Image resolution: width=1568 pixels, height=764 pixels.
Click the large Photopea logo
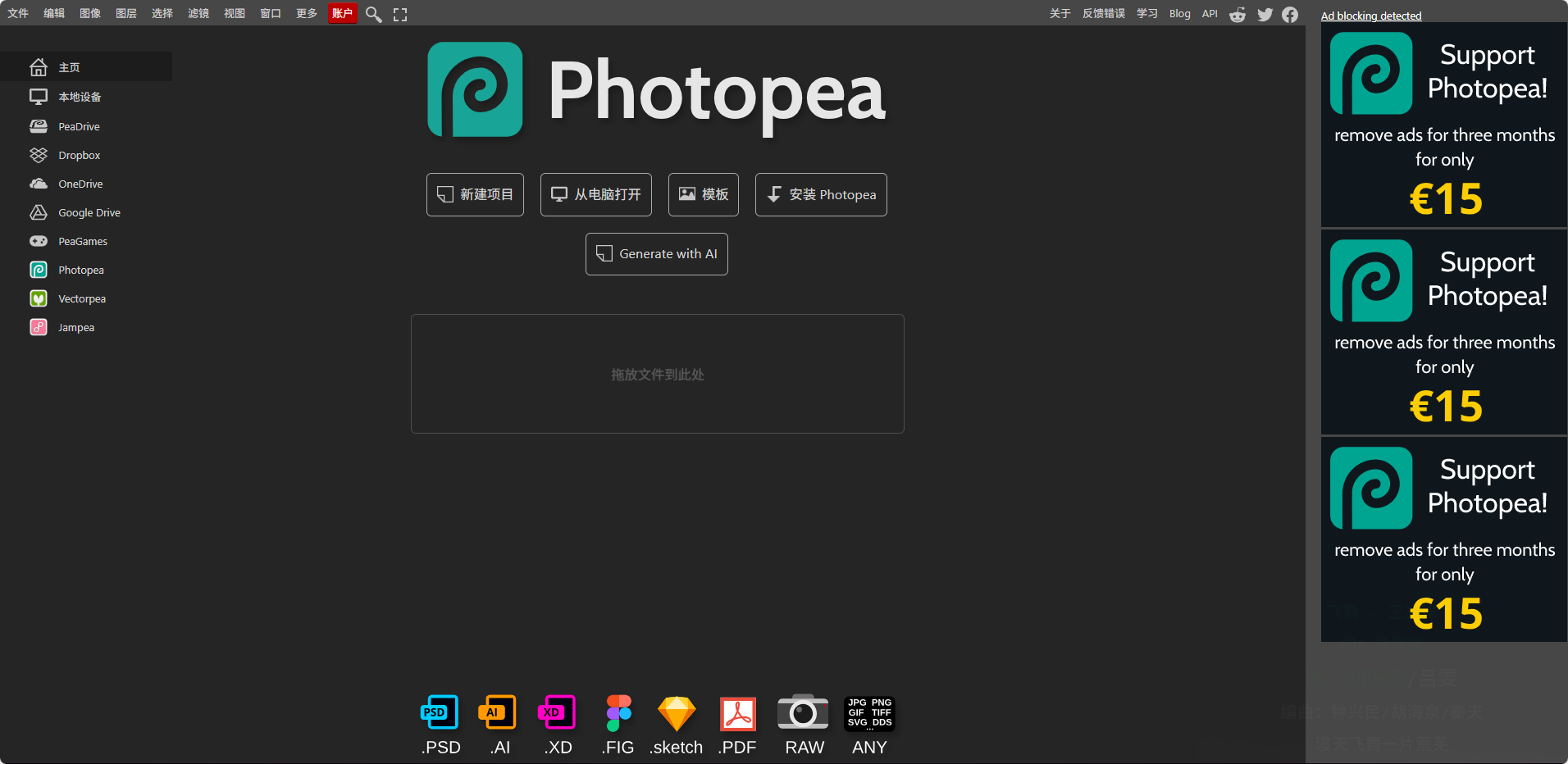(475, 89)
